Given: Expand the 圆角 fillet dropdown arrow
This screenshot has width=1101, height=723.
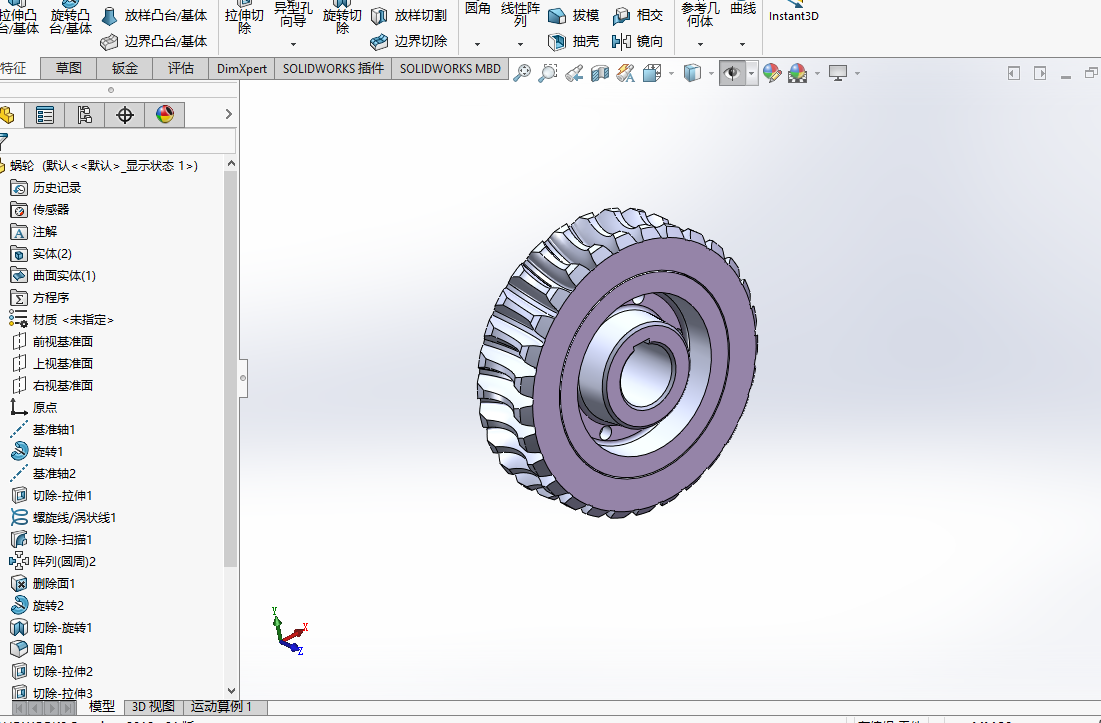Looking at the screenshot, I should [x=477, y=44].
